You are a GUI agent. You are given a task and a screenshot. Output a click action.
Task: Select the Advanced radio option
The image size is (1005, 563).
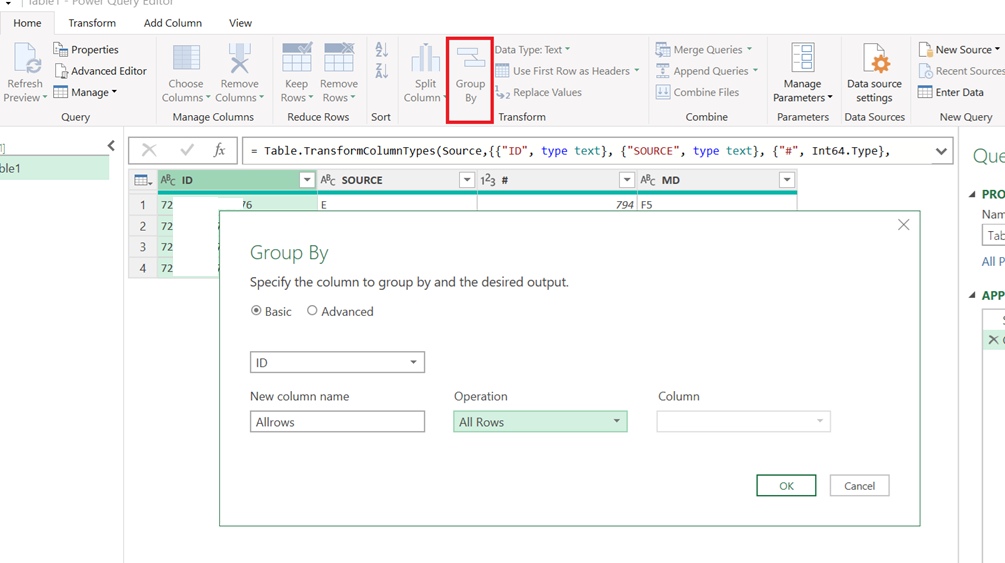tap(312, 311)
